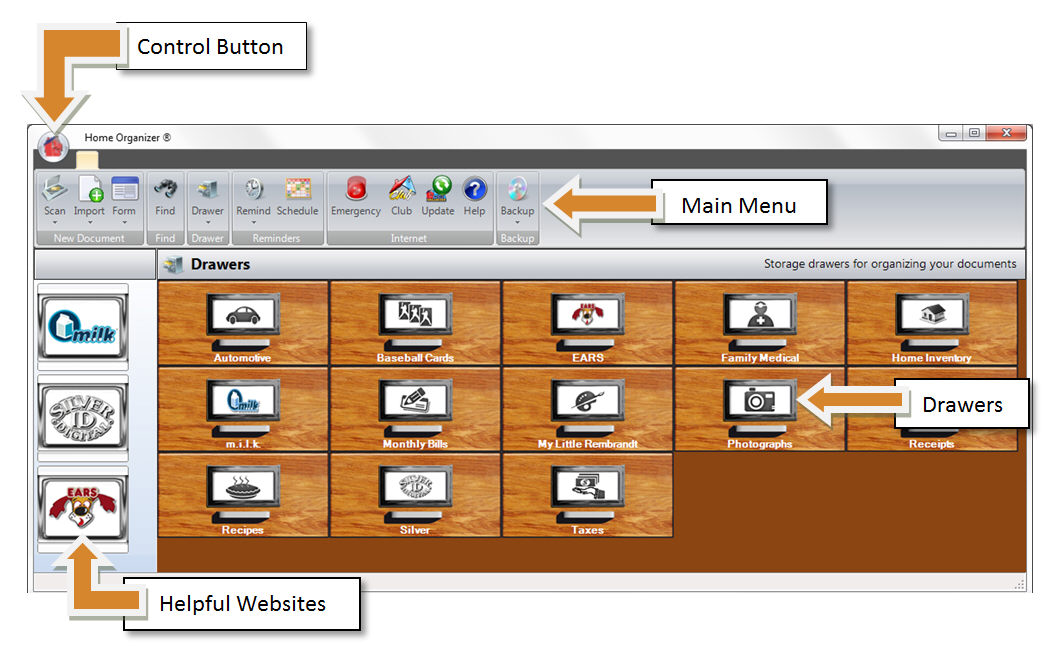The width and height of the screenshot is (1056, 670).
Task: Maximize the Home Organizer window
Action: 974,133
